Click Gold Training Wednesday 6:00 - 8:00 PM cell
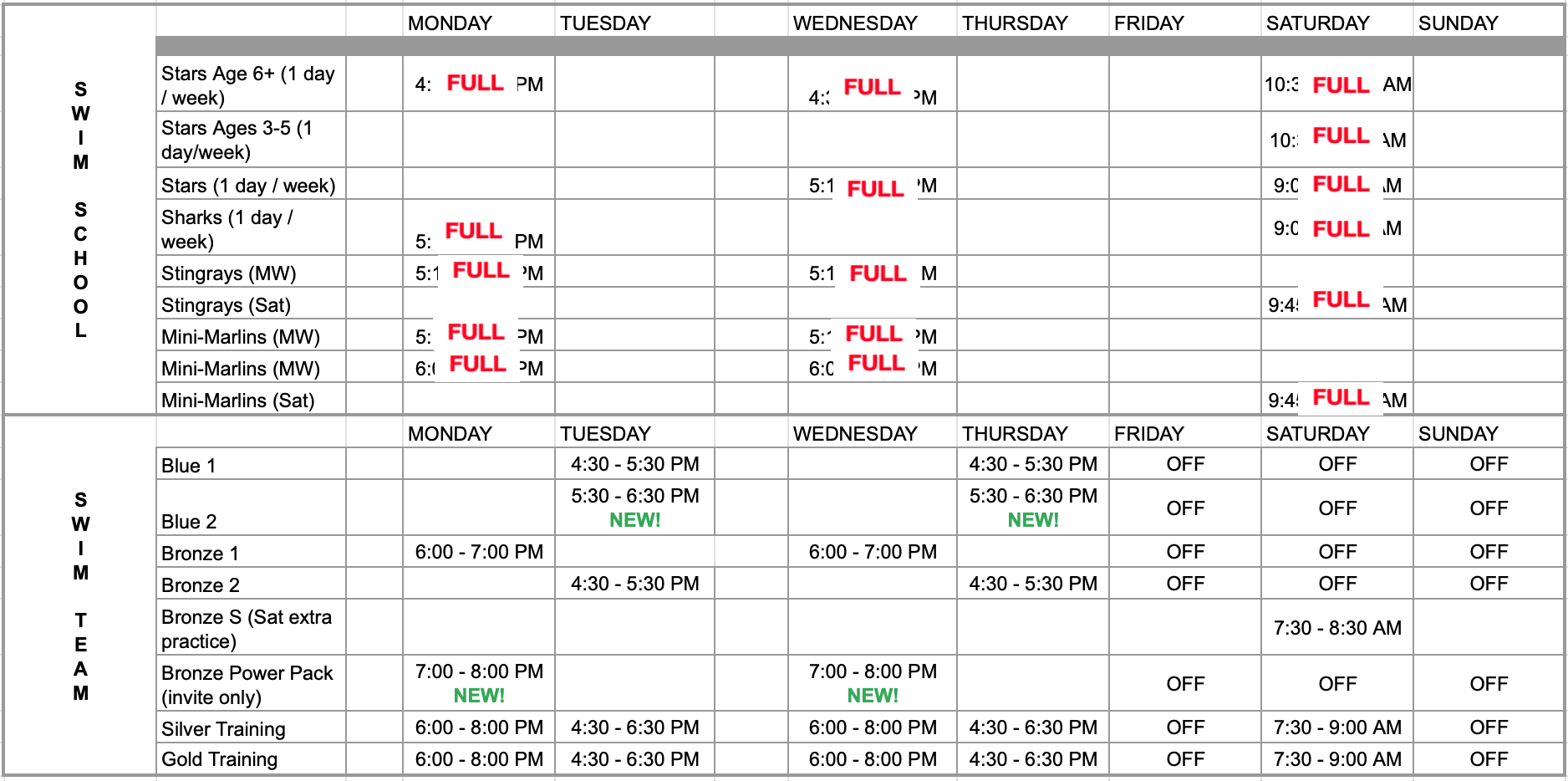 pos(873,759)
